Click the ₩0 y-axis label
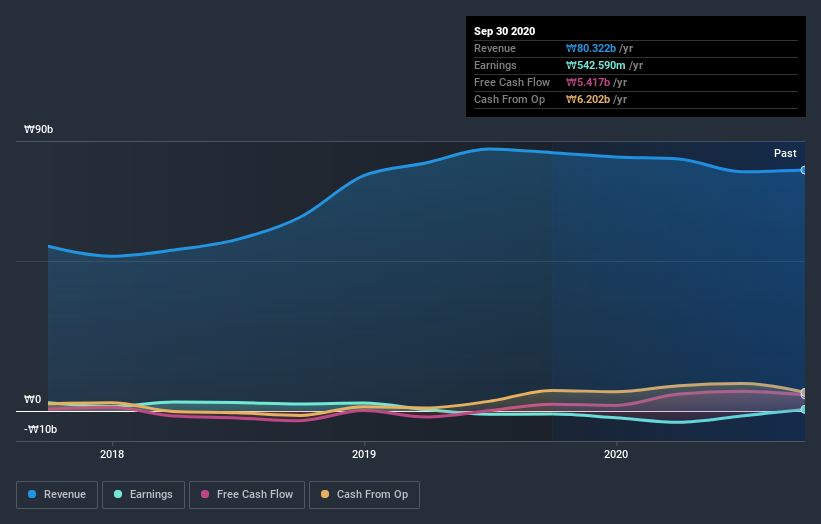Viewport: 821px width, 524px height. 32,399
